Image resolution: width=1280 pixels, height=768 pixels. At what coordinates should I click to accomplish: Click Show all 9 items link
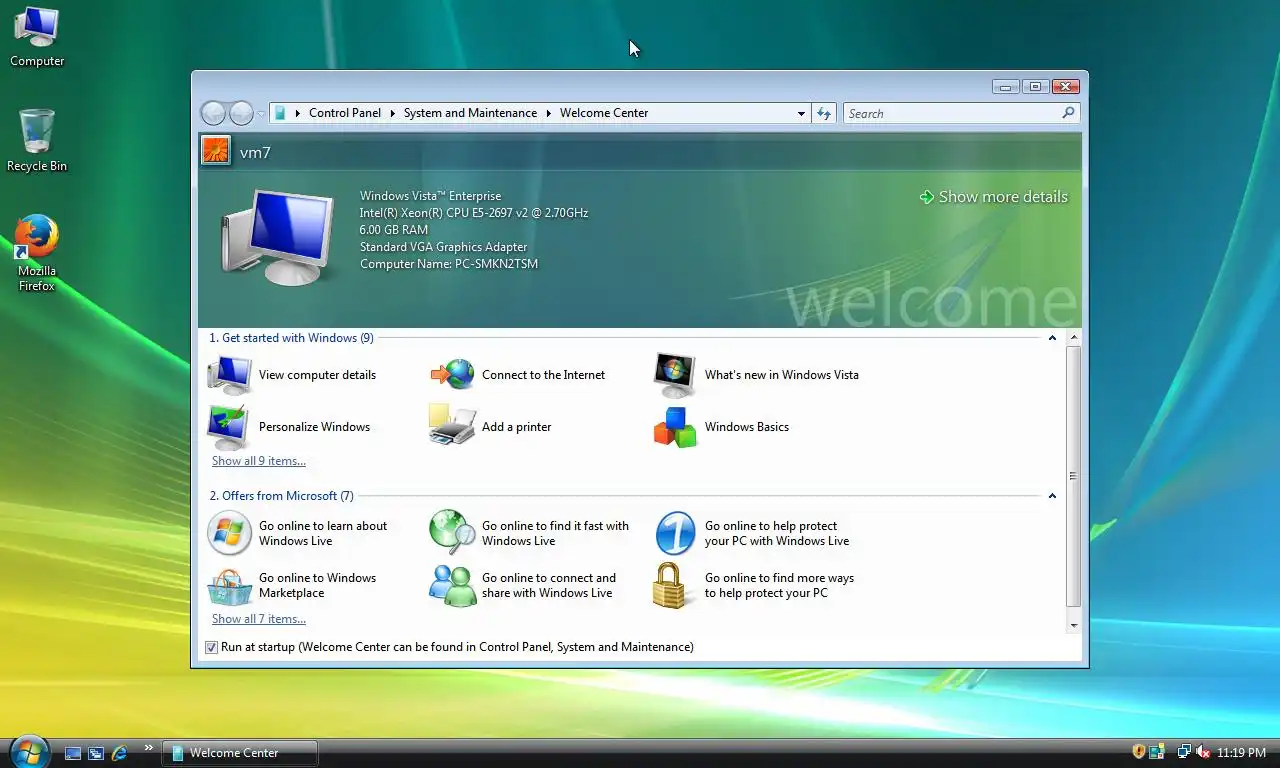(259, 461)
